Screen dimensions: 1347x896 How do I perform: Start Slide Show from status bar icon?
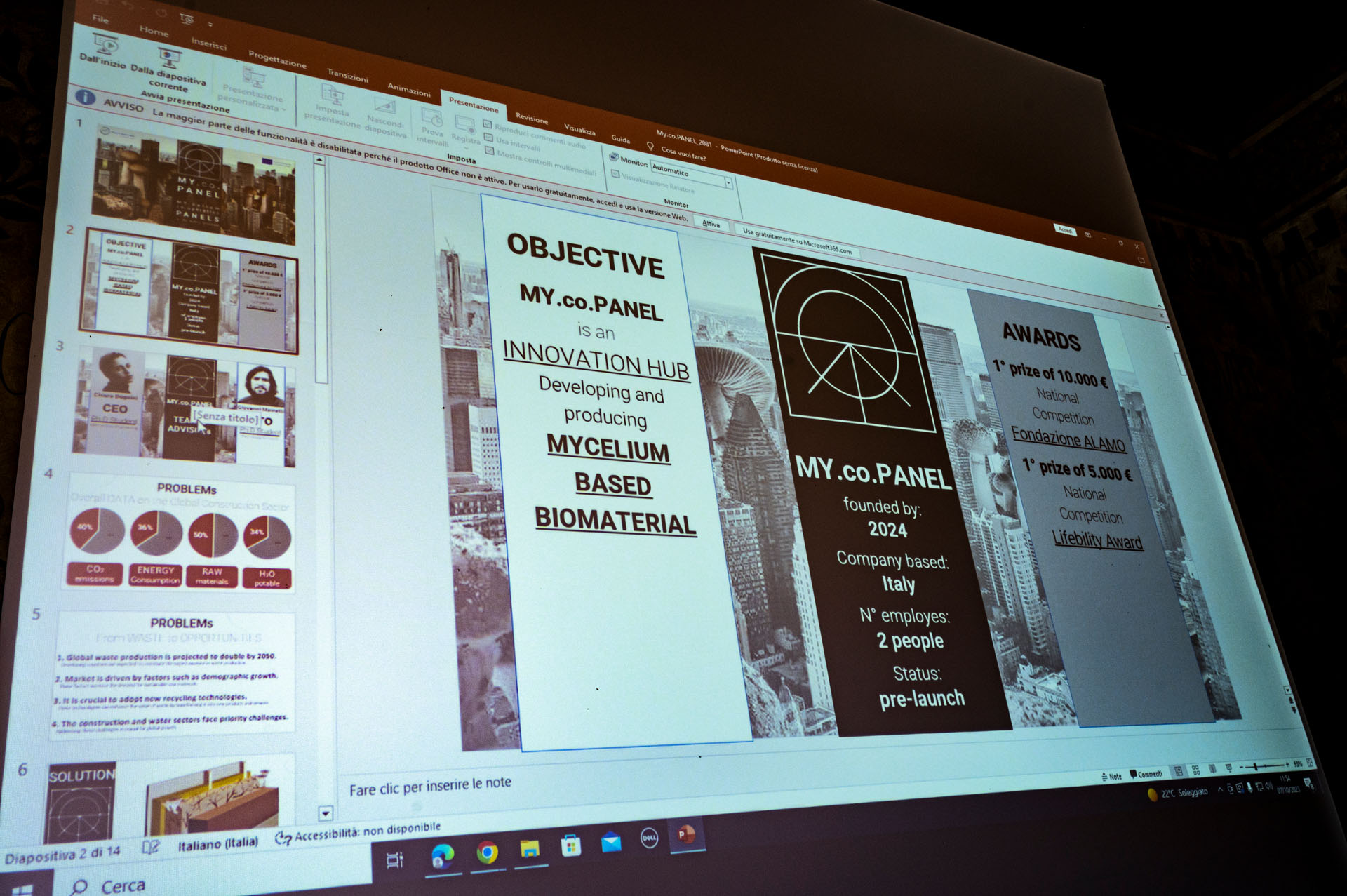[1228, 767]
